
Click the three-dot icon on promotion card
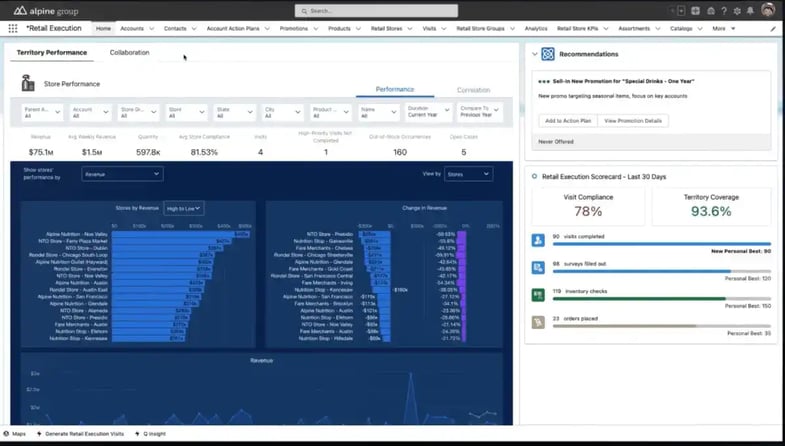click(x=544, y=81)
